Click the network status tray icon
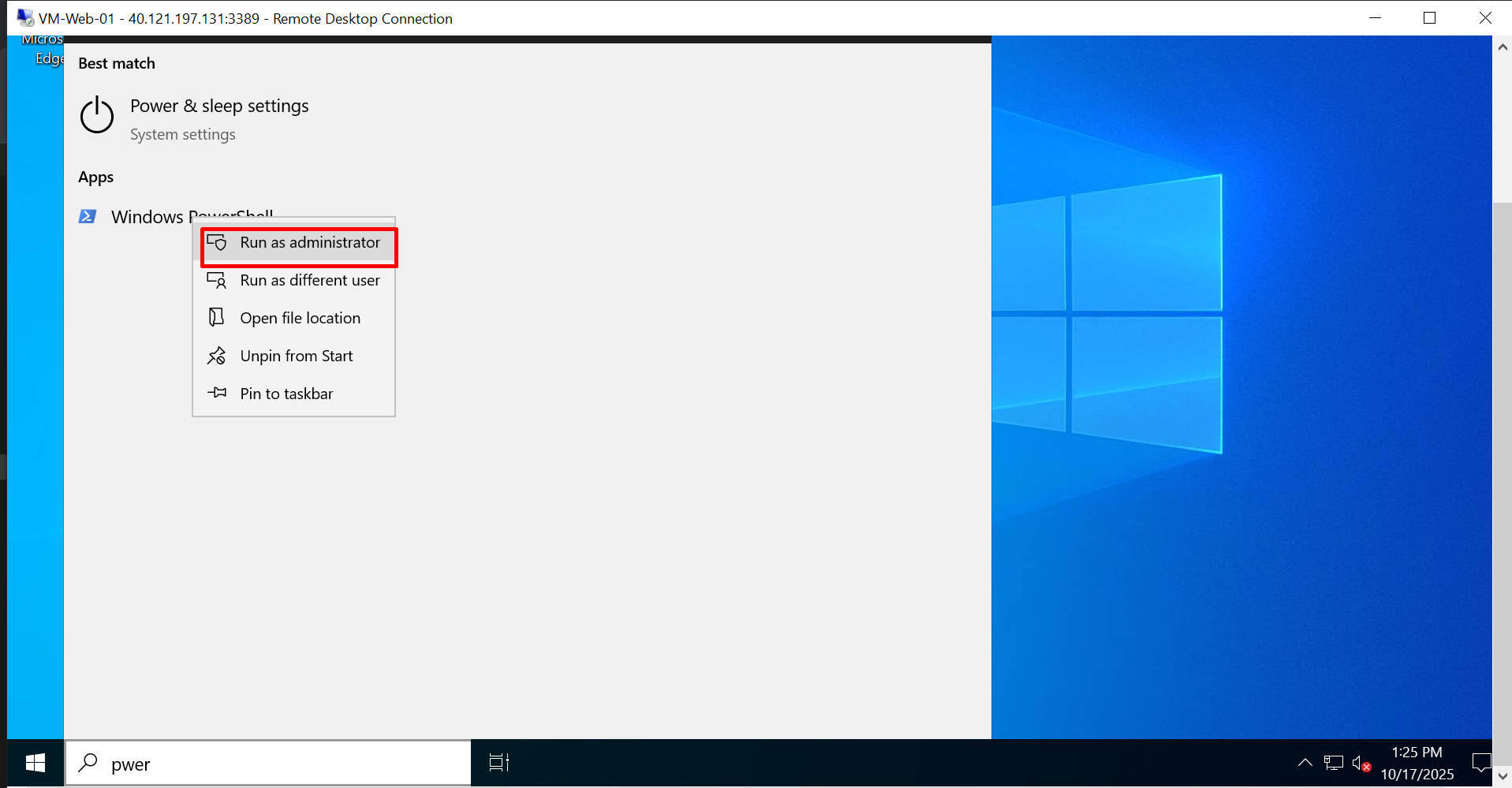Viewport: 1512px width, 788px height. pos(1333,763)
